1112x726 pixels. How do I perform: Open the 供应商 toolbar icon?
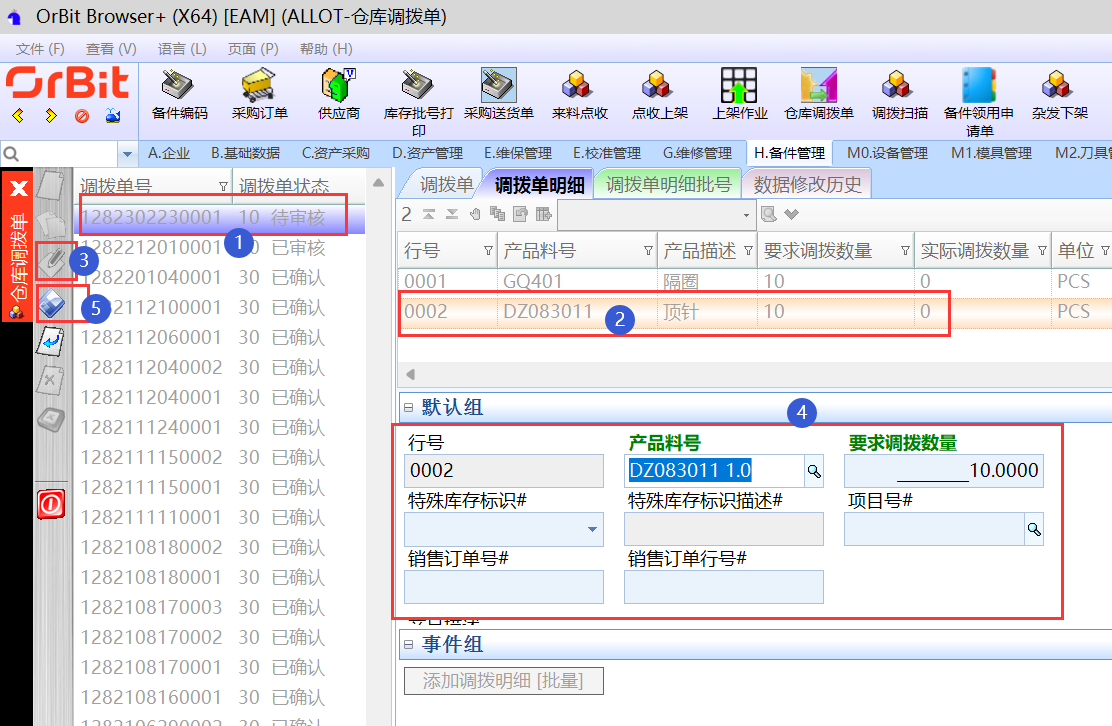[x=338, y=85]
